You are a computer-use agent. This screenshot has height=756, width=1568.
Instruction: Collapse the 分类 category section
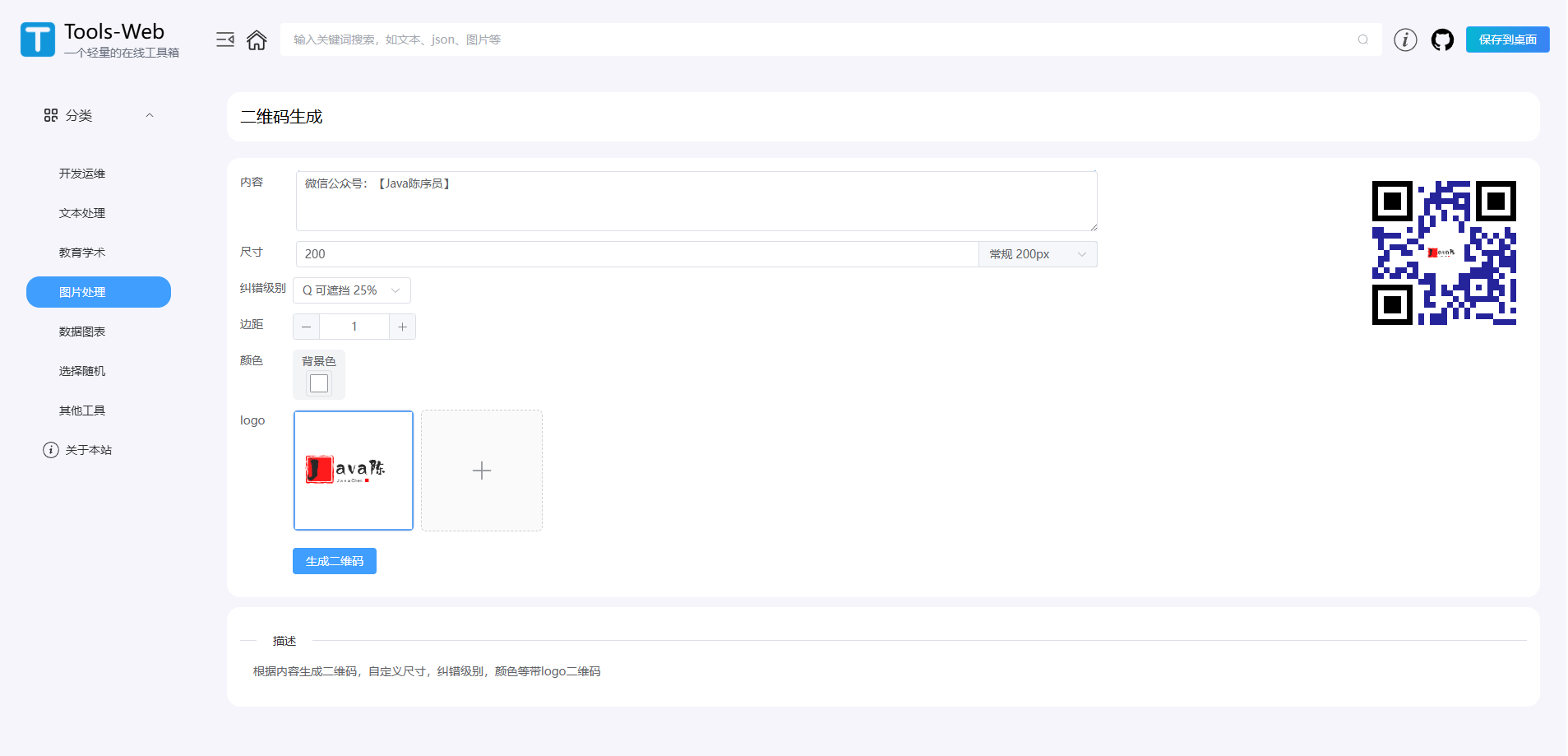tap(150, 115)
